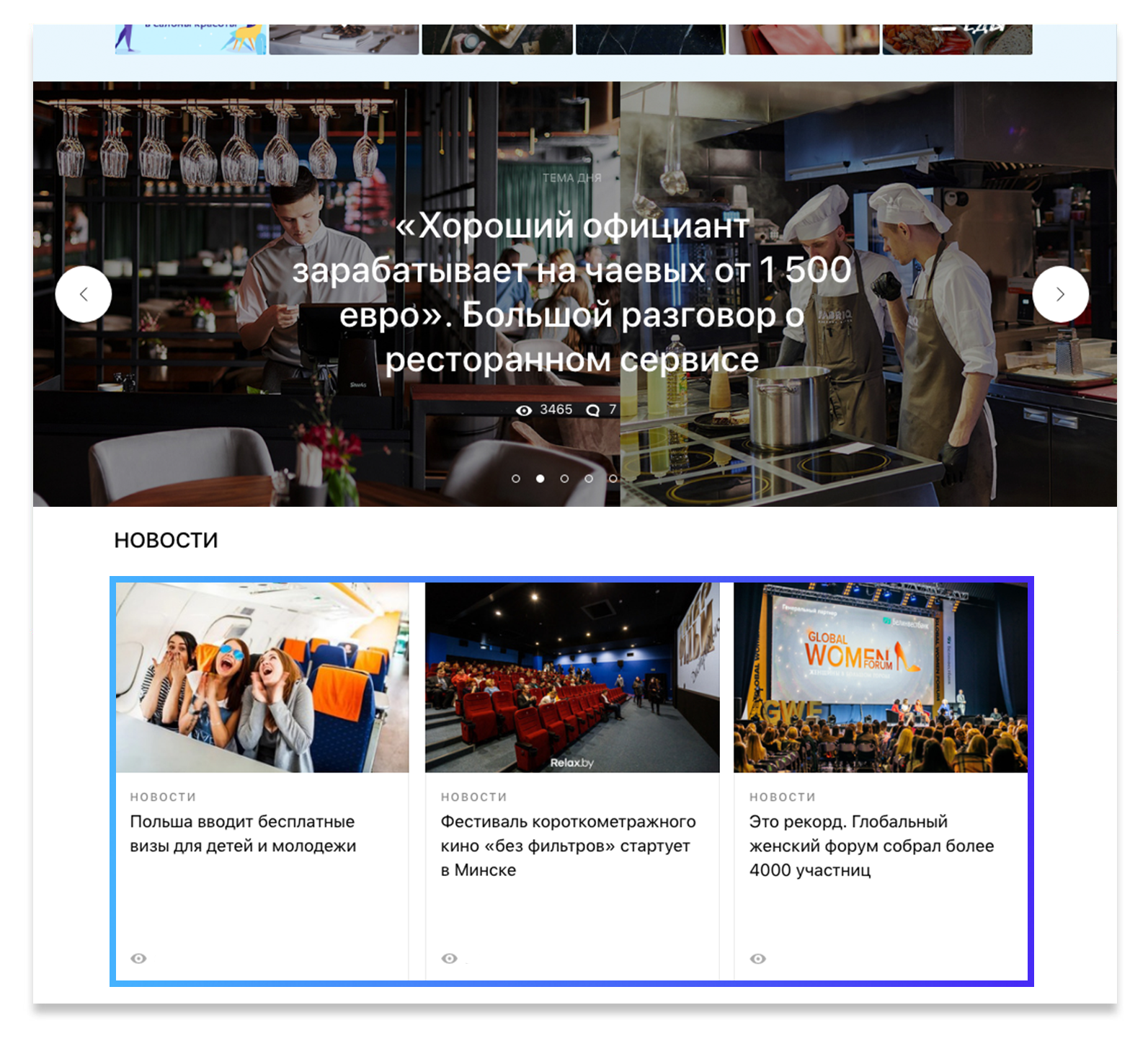This screenshot has height=1054, width=1148.
Task: Open the cinema hall photo thumbnail
Action: click(x=572, y=678)
